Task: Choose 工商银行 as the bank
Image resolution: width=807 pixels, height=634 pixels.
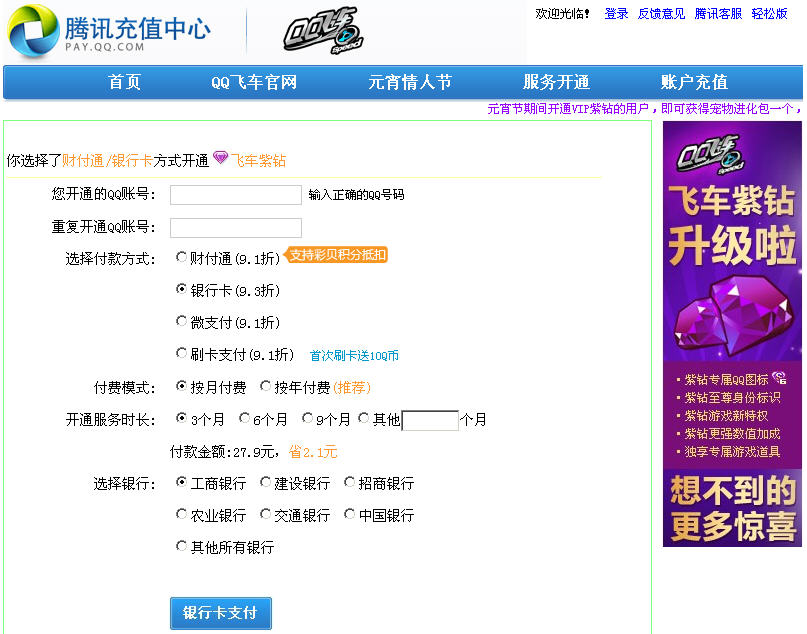Action: coord(181,482)
